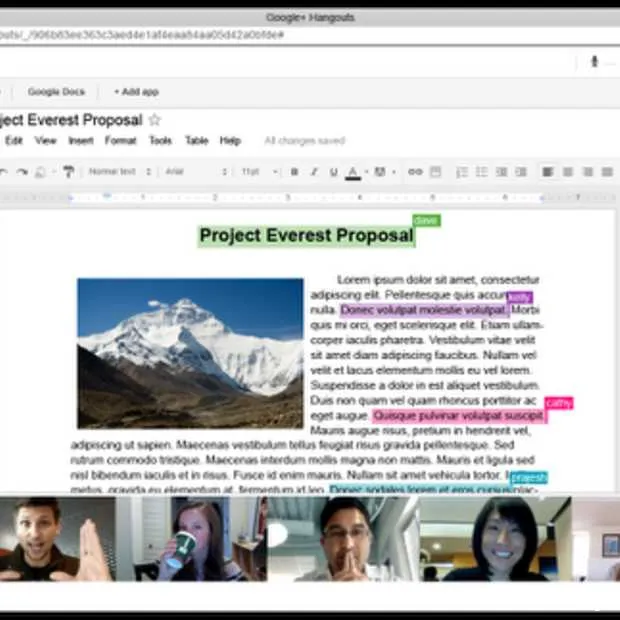
Task: Set right text alignment
Action: pos(588,172)
